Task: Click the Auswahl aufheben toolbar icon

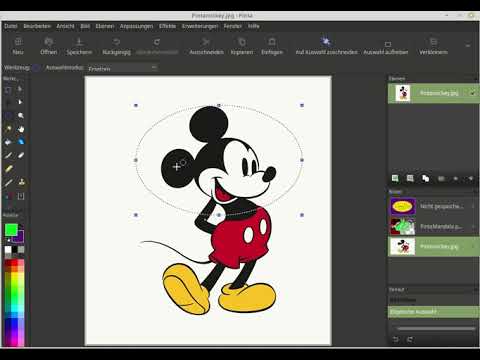Action: (387, 44)
